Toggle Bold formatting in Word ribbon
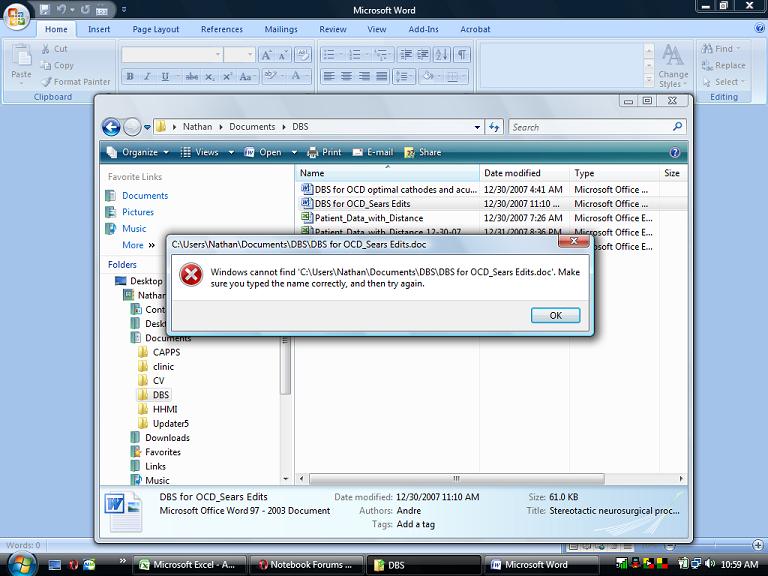768x576 pixels. pyautogui.click(x=130, y=76)
